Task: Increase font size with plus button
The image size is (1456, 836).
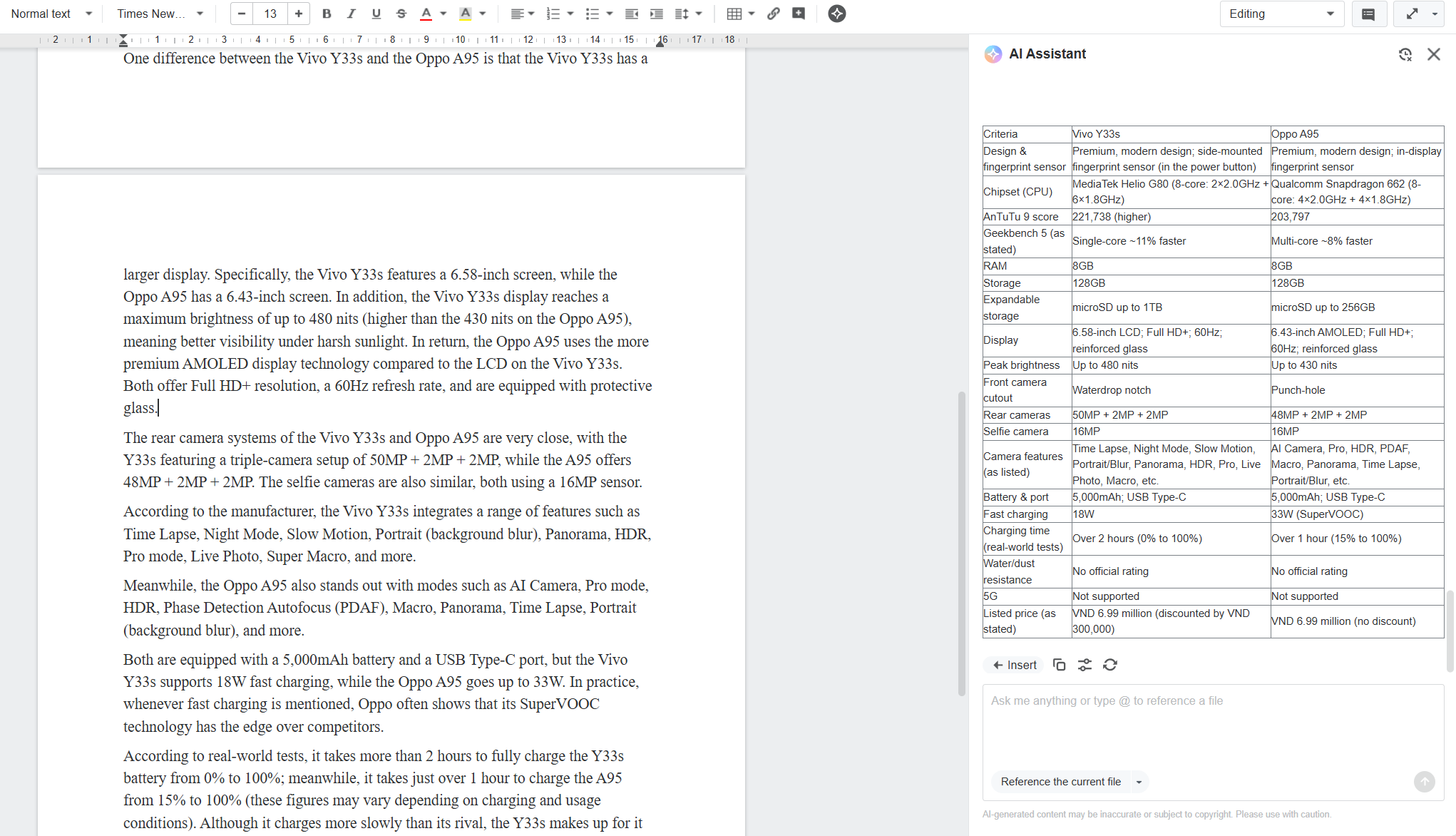Action: pos(298,14)
